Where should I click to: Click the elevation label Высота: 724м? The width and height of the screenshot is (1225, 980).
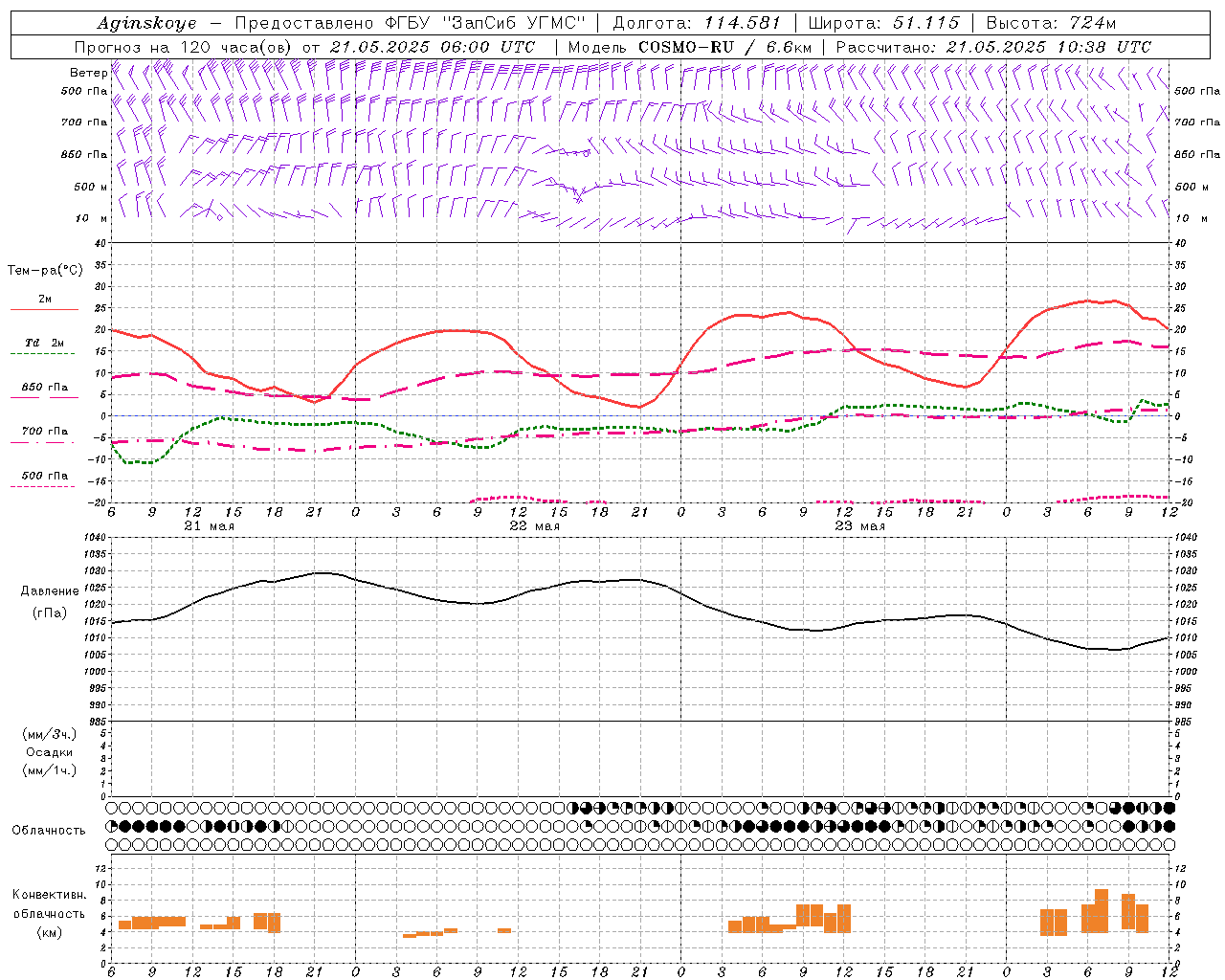(x=1051, y=23)
